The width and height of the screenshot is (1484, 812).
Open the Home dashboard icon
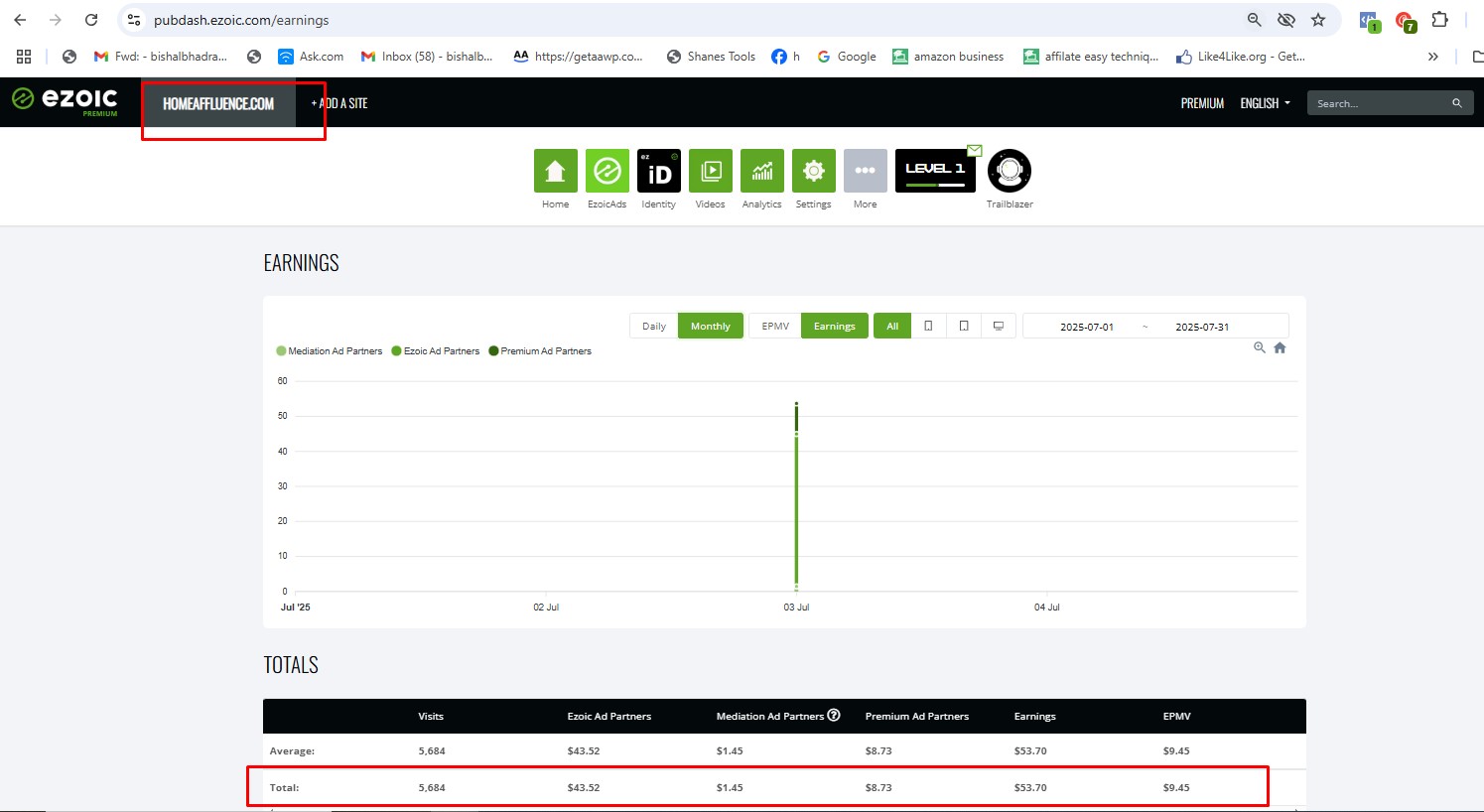pos(556,171)
